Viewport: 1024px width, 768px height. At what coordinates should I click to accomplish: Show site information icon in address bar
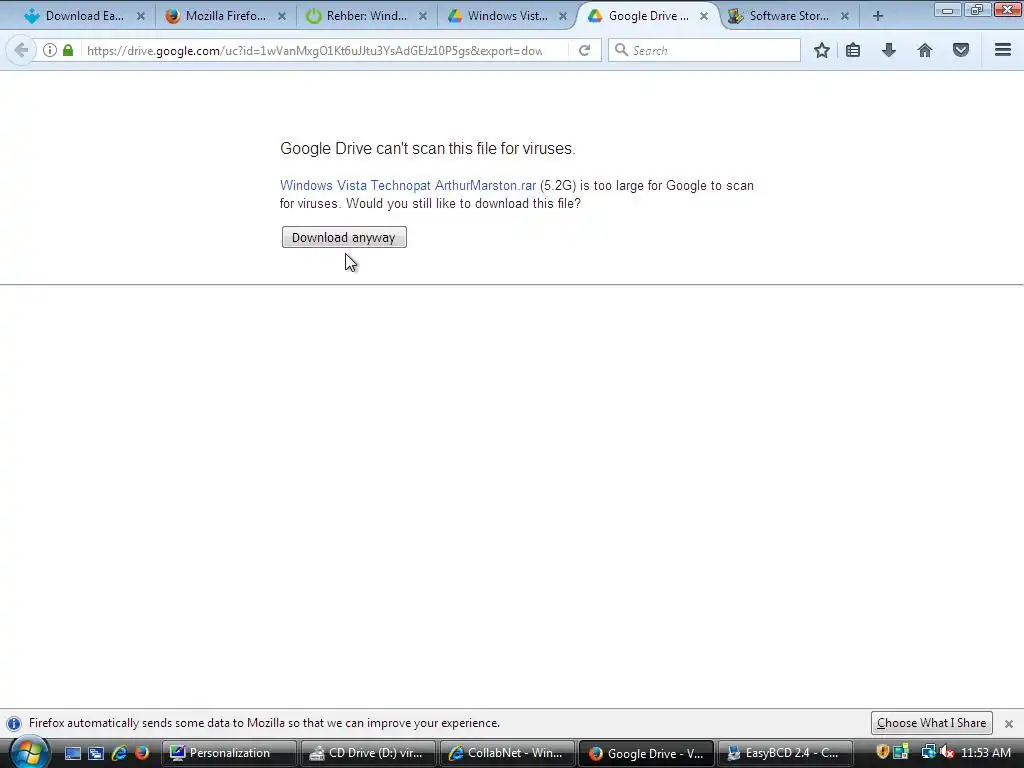50,50
